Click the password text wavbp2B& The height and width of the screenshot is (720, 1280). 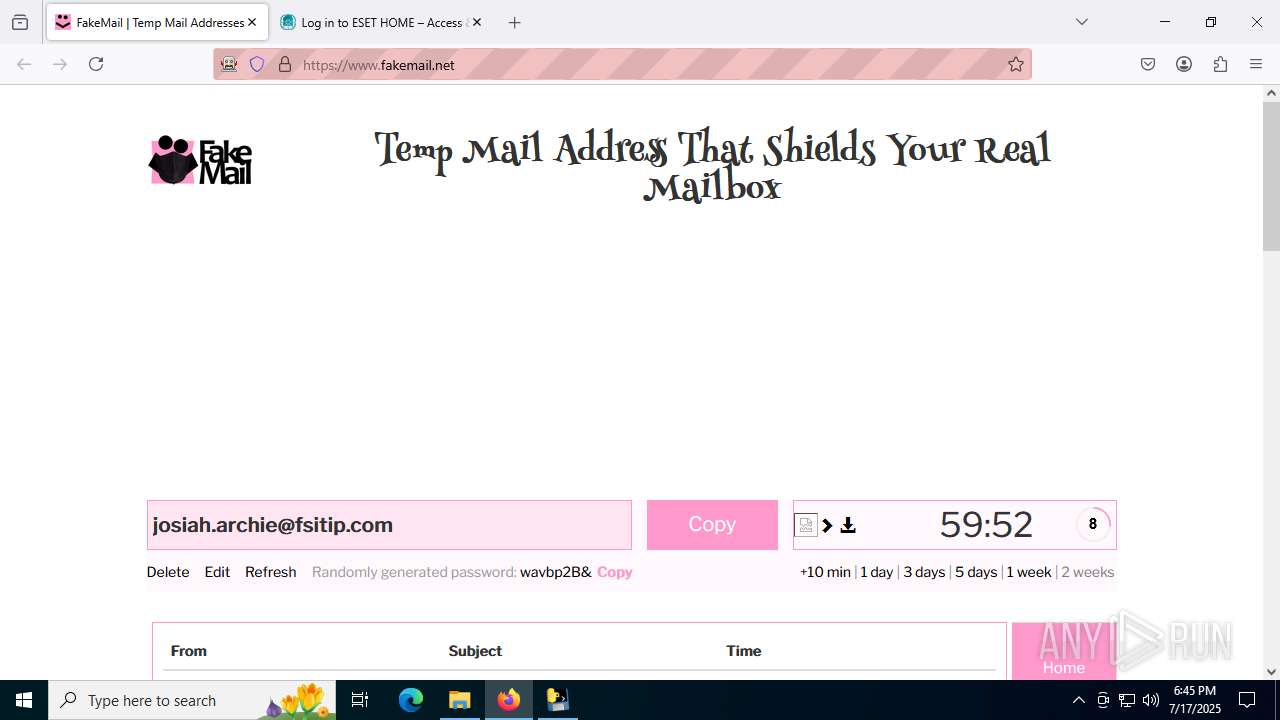tap(556, 572)
